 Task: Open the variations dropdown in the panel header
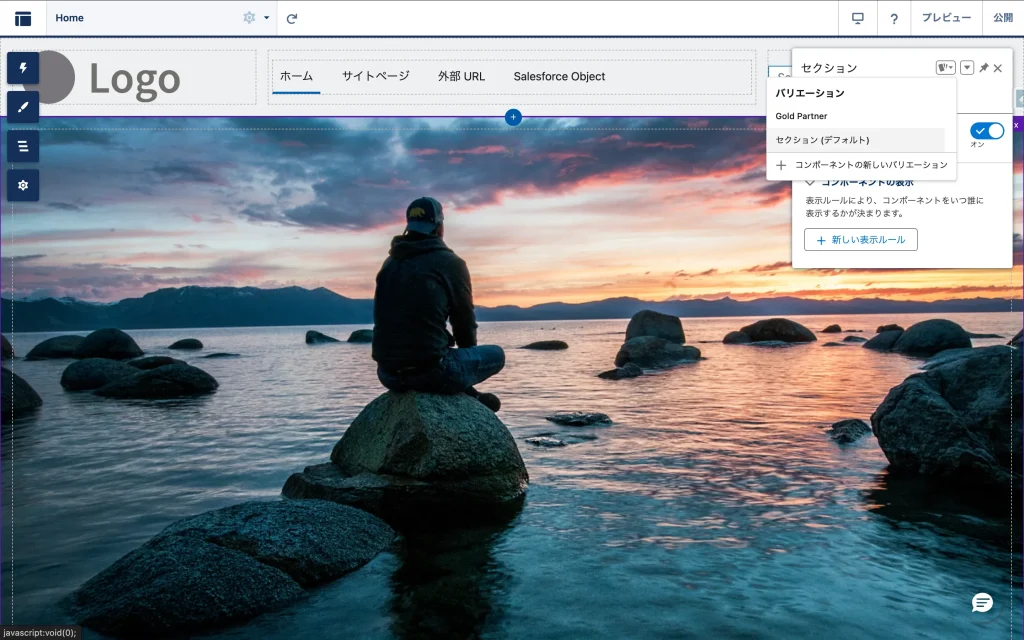pos(945,68)
